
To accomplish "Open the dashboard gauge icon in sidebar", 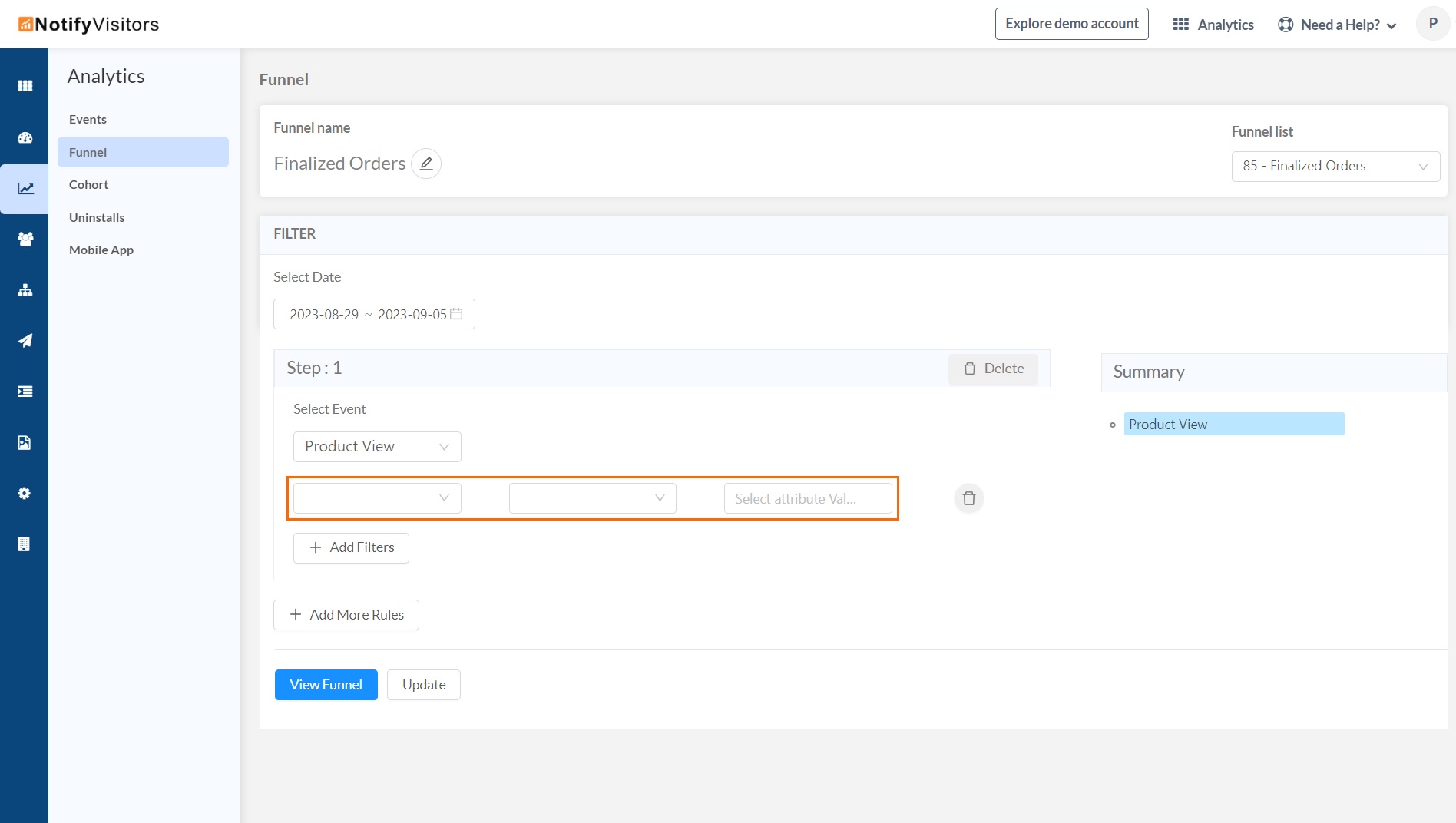I will click(x=25, y=138).
